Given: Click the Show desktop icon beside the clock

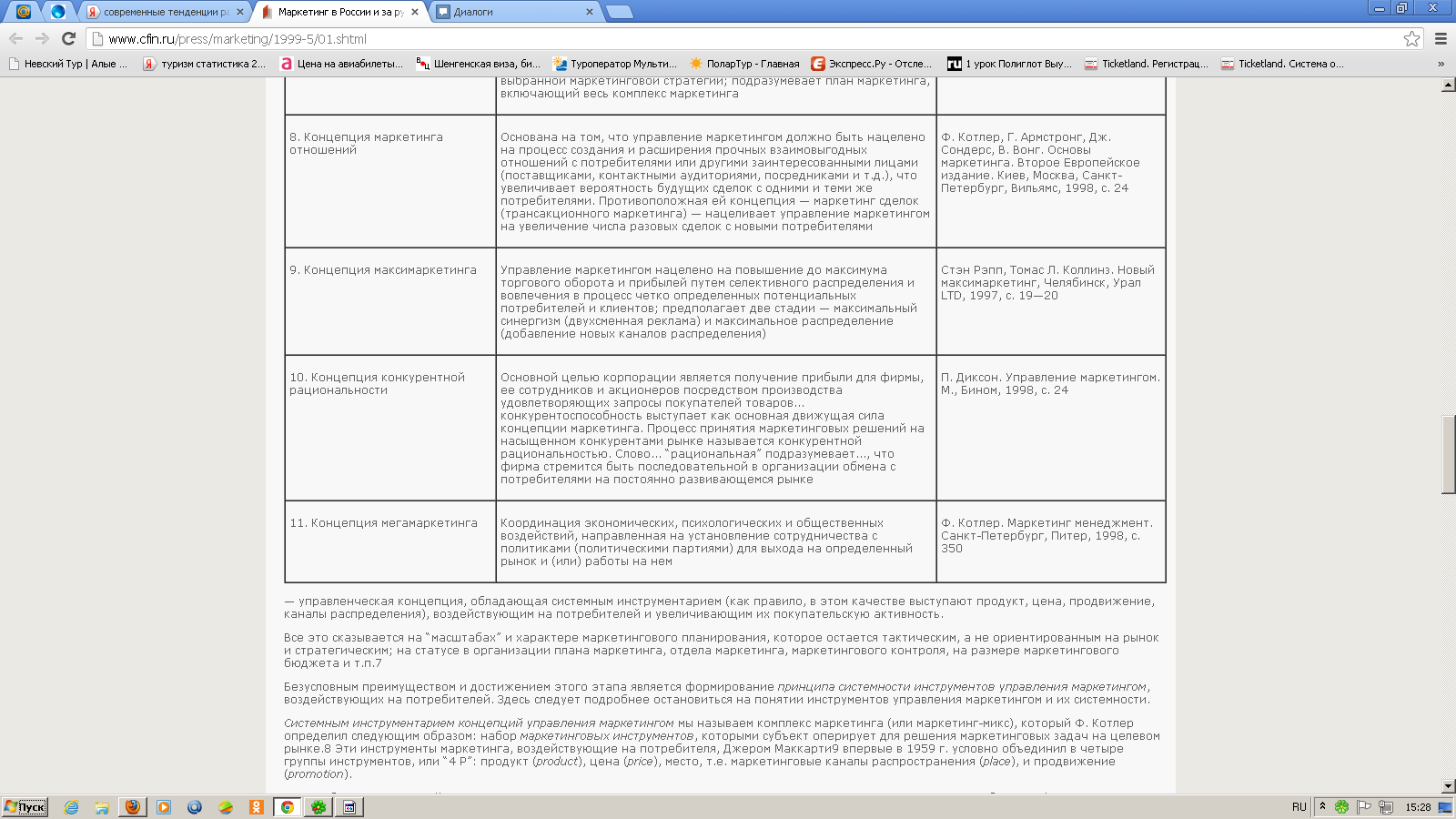Looking at the screenshot, I should [1445, 807].
